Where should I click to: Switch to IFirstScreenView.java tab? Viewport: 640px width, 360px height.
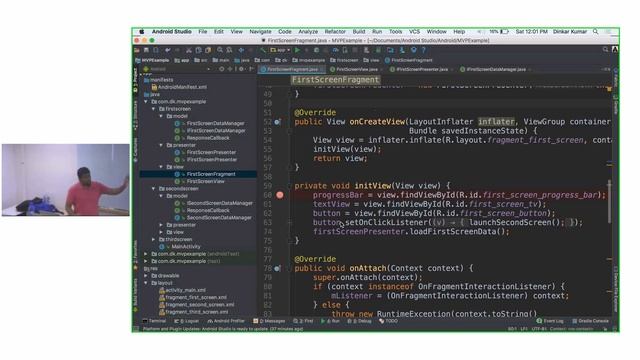tap(356, 69)
